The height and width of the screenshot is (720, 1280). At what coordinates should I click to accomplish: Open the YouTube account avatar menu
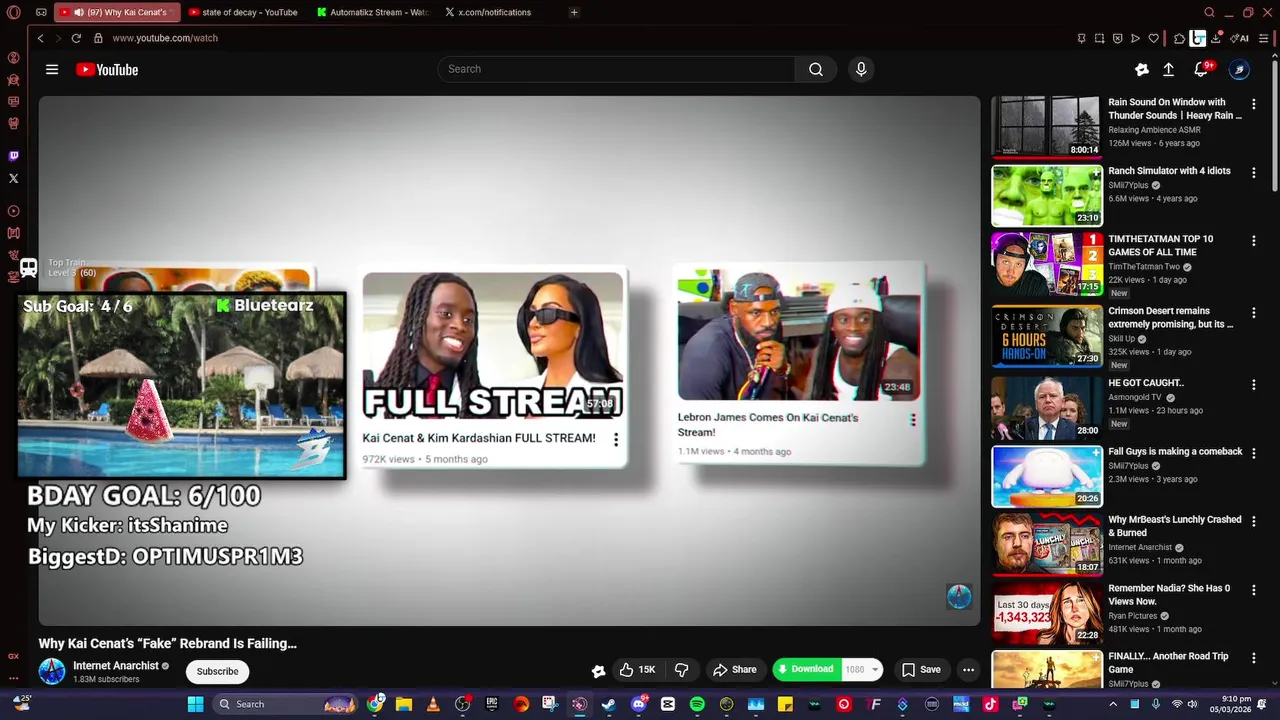[x=1239, y=69]
